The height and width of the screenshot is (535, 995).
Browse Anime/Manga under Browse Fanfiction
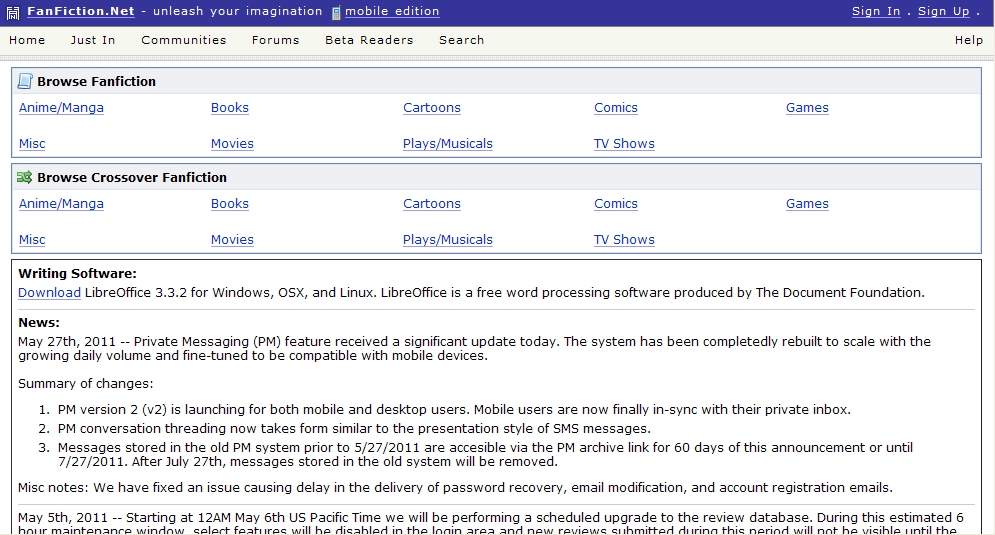tap(61, 108)
